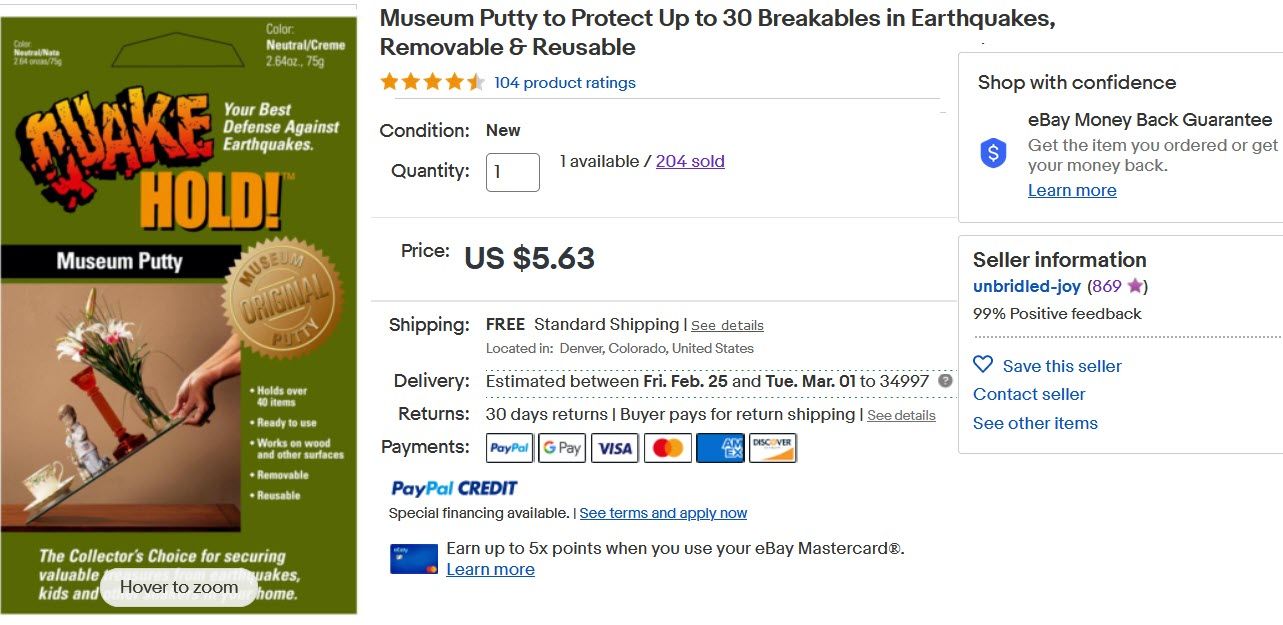Click the delivery estimate help icon
The width and height of the screenshot is (1283, 625).
pyautogui.click(x=946, y=381)
